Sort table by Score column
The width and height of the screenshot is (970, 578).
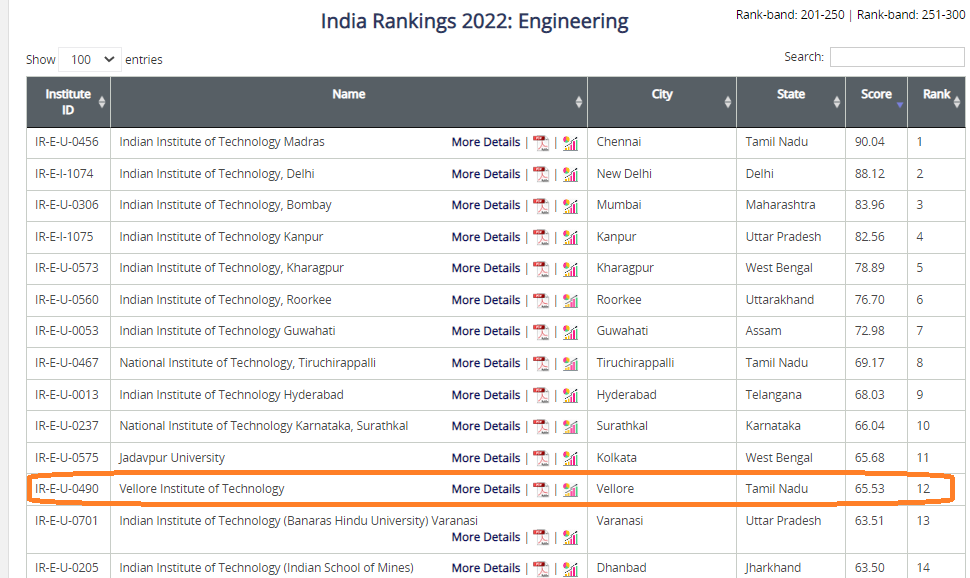click(x=876, y=102)
